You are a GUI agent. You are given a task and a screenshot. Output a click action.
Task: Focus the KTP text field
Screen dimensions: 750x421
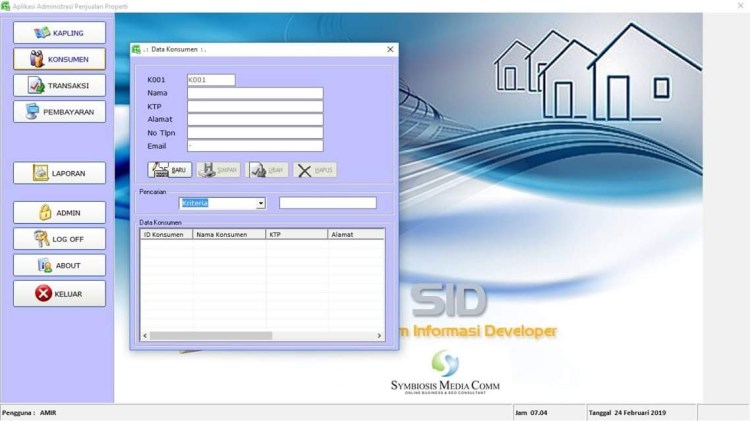255,106
